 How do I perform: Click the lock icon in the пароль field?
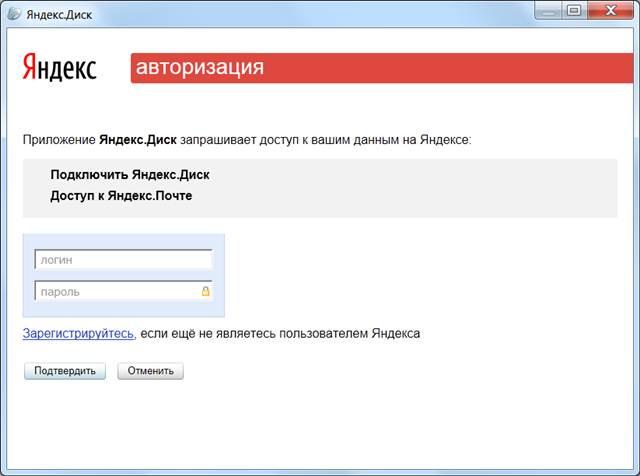coord(206,292)
